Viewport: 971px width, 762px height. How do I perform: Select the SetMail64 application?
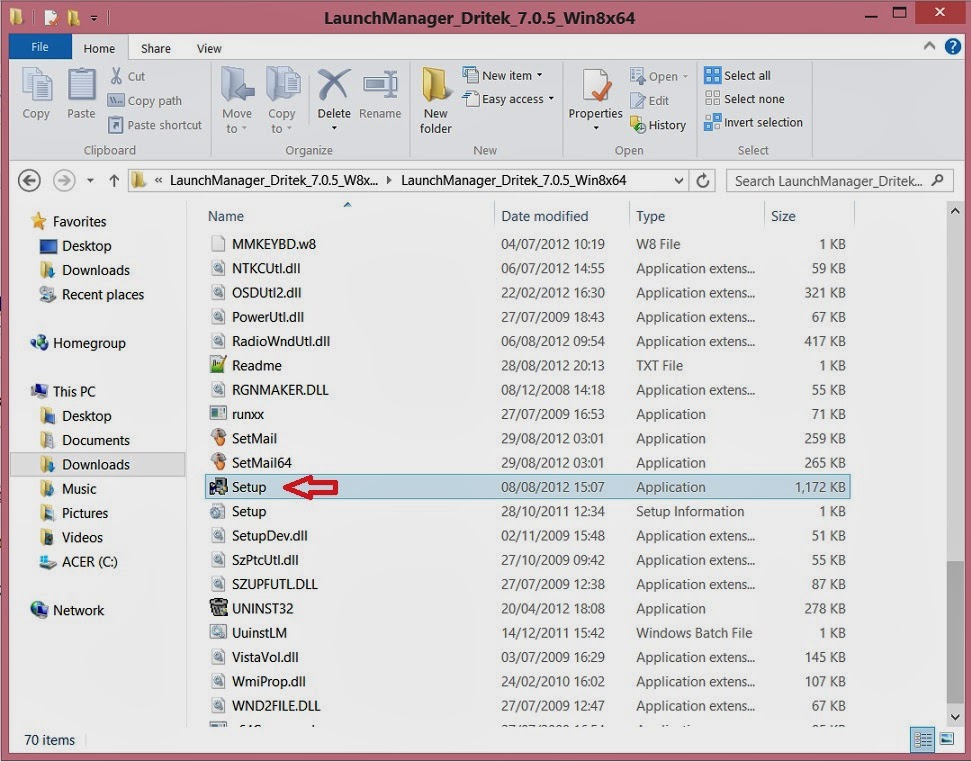click(x=528, y=462)
